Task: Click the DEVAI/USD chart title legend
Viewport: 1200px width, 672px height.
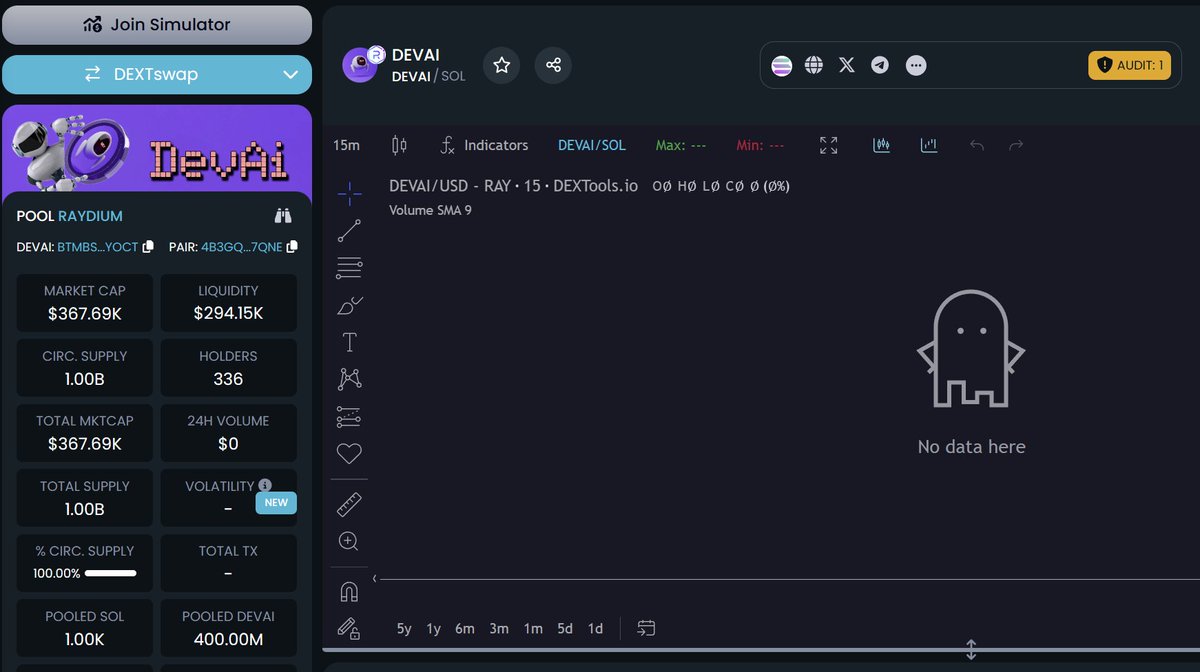Action: coord(513,186)
